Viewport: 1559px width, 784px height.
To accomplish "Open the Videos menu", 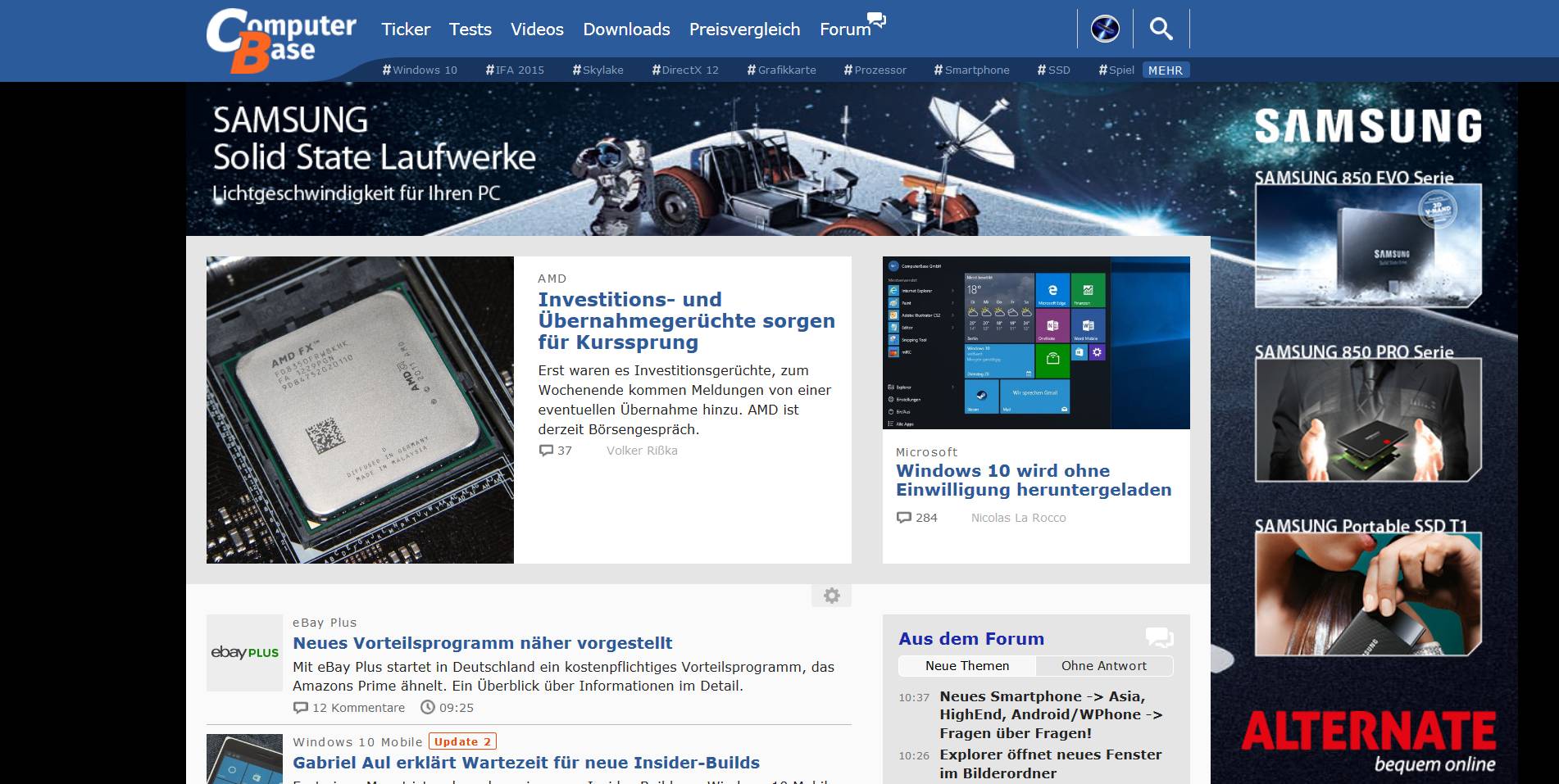I will point(537,29).
